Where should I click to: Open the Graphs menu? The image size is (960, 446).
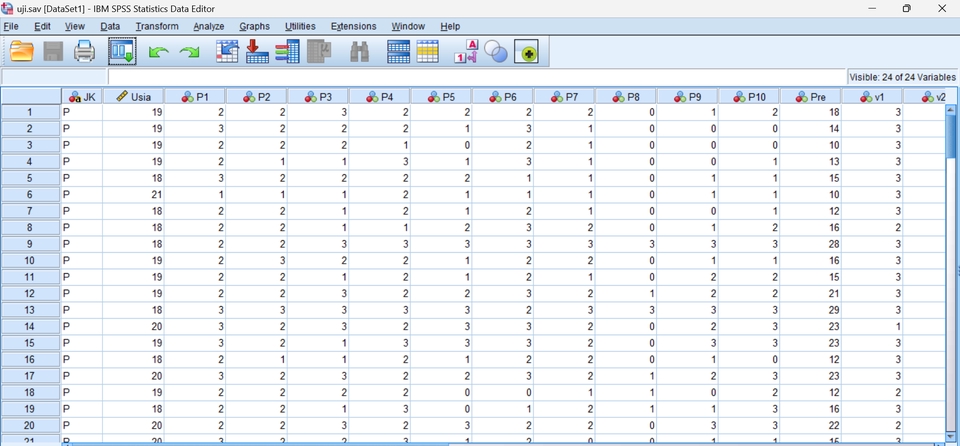point(255,26)
